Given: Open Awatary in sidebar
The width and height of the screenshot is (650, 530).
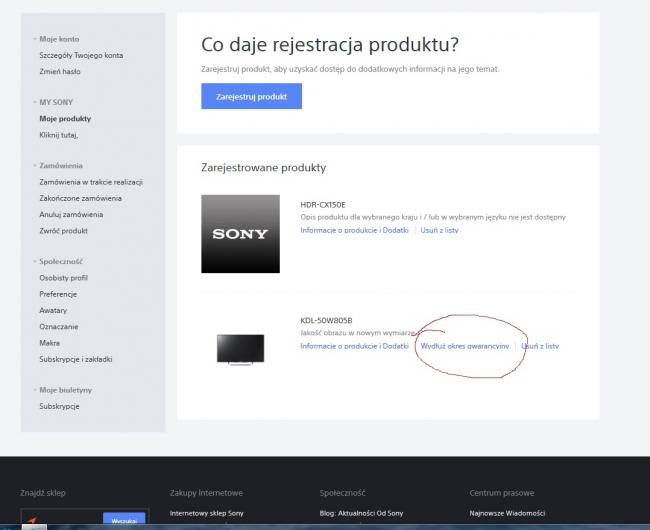Looking at the screenshot, I should [53, 310].
